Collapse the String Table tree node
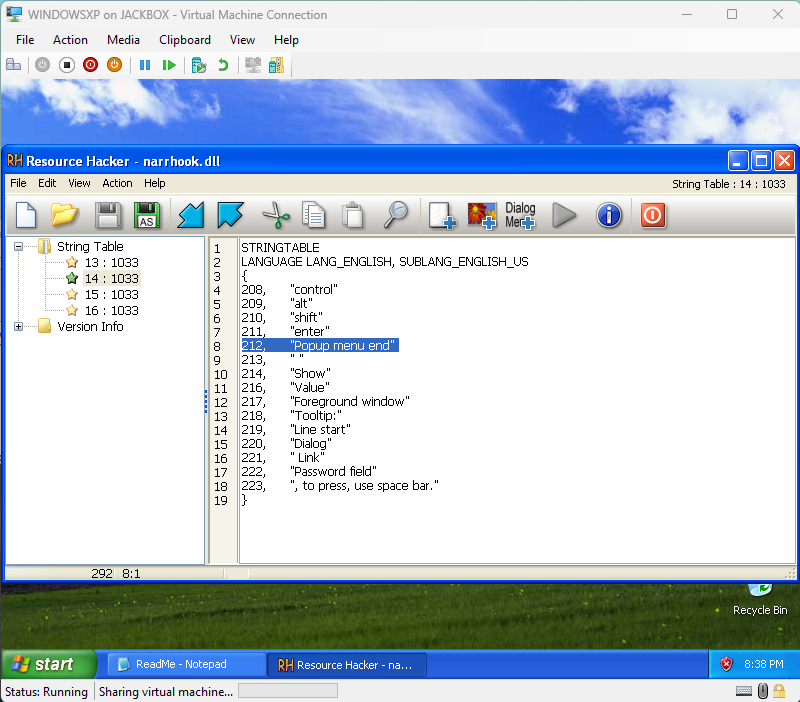The width and height of the screenshot is (800, 702). pos(19,247)
